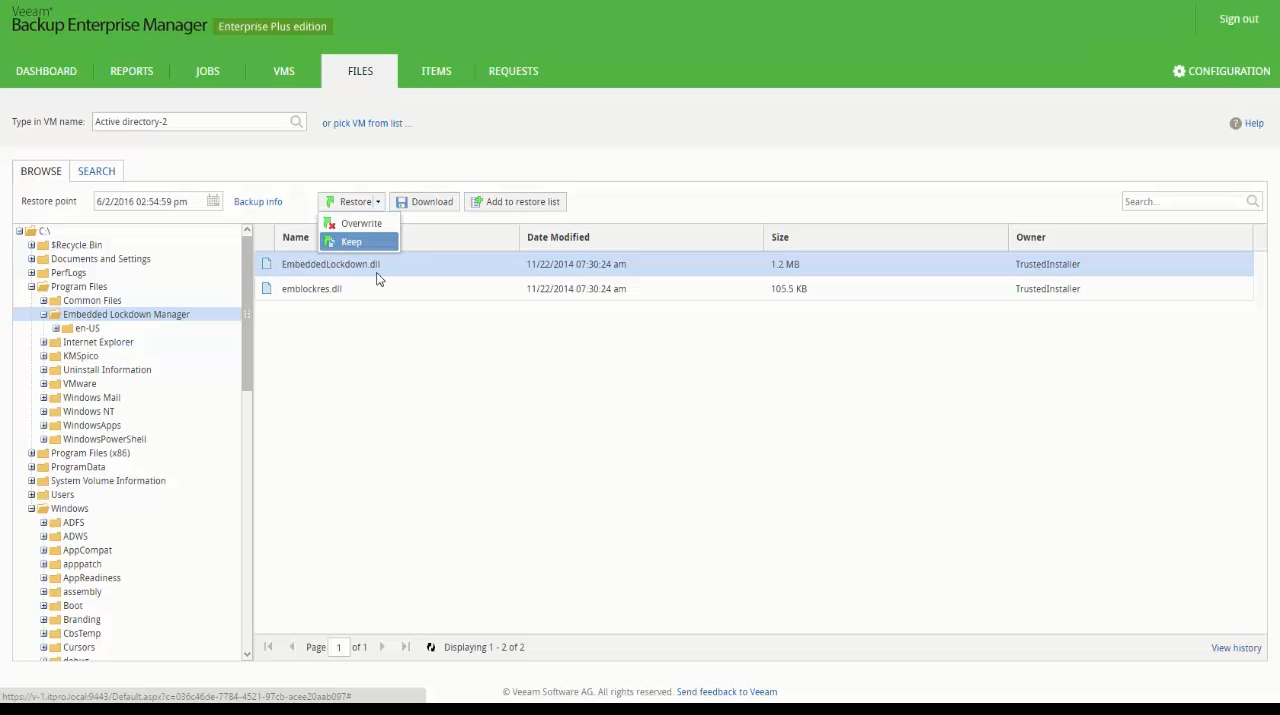Click Add to restore list button
1280x715 pixels.
(x=515, y=202)
